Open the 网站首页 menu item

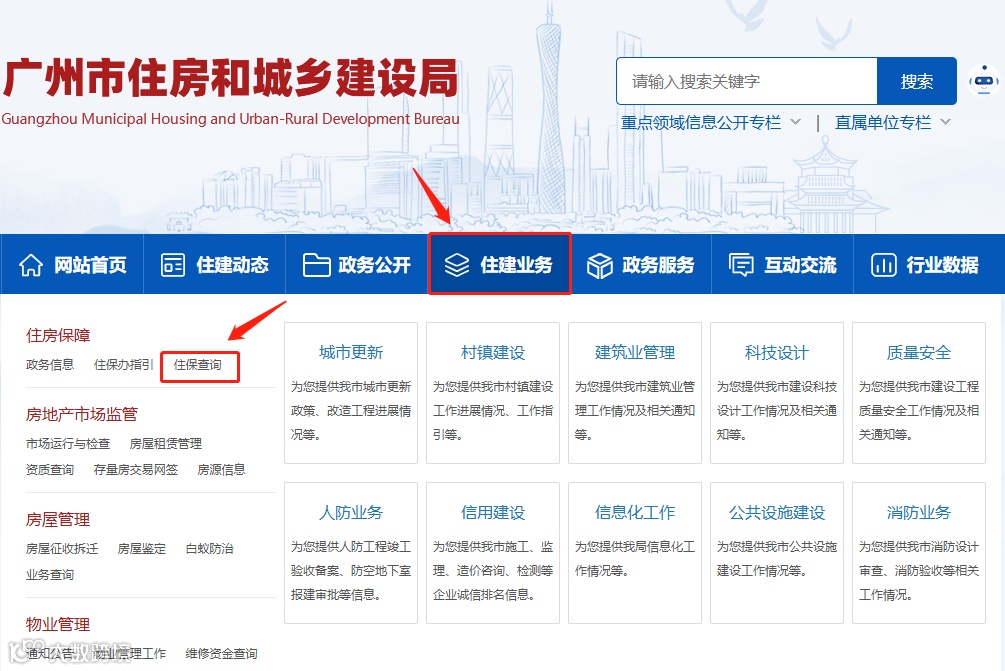tap(72, 264)
